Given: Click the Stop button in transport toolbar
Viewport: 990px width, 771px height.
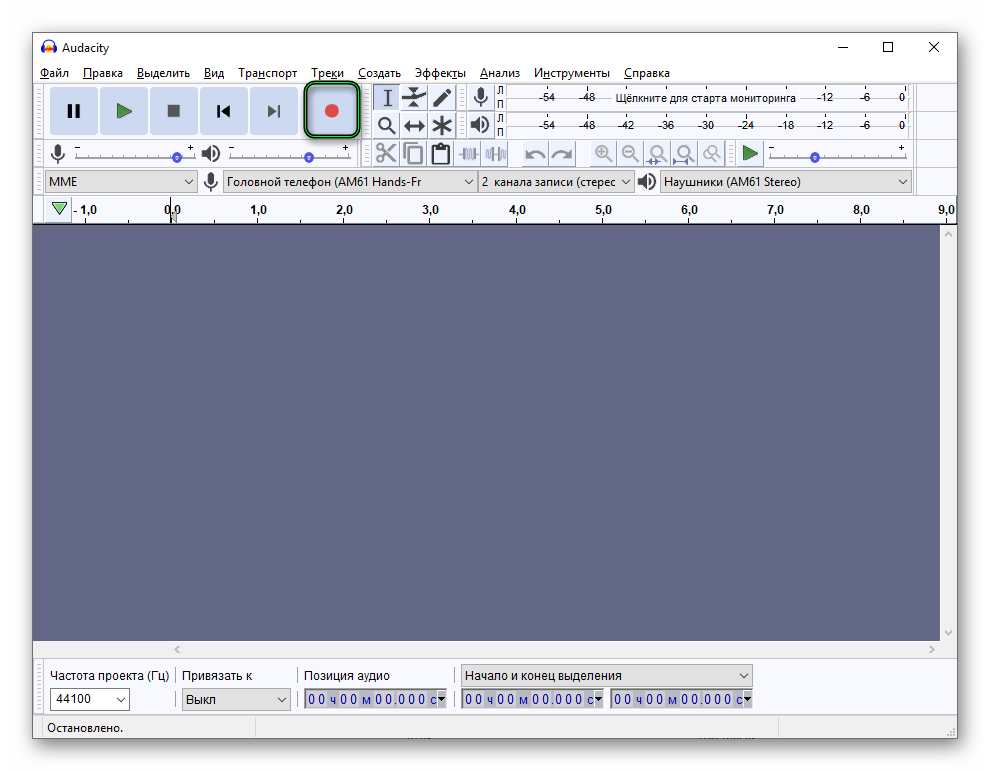Looking at the screenshot, I should 174,111.
